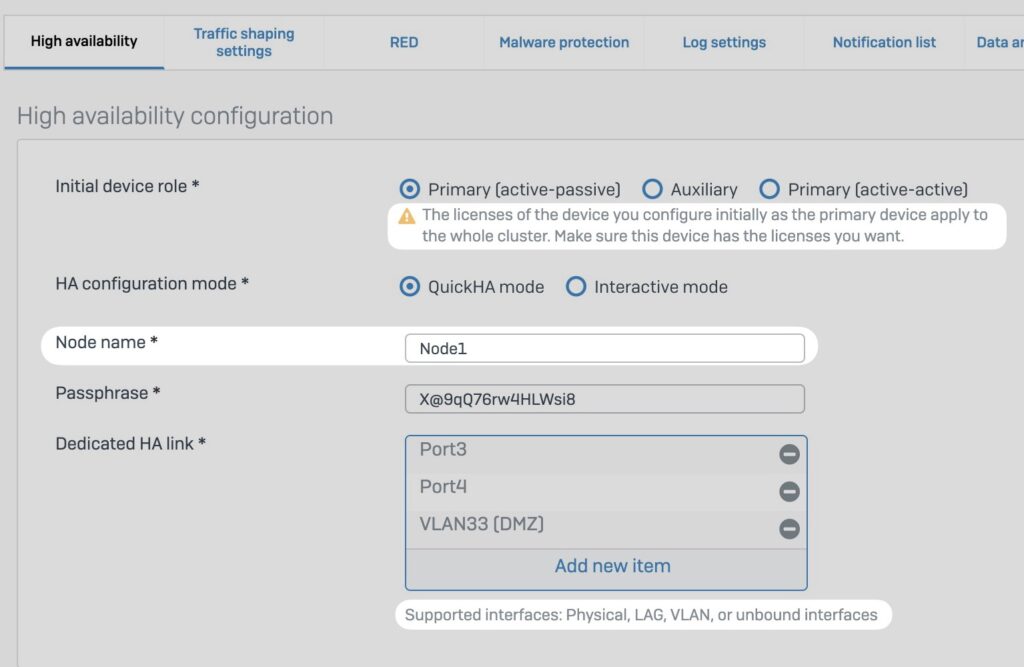This screenshot has height=667, width=1024.
Task: Focus the Passphrase text field
Action: point(604,399)
